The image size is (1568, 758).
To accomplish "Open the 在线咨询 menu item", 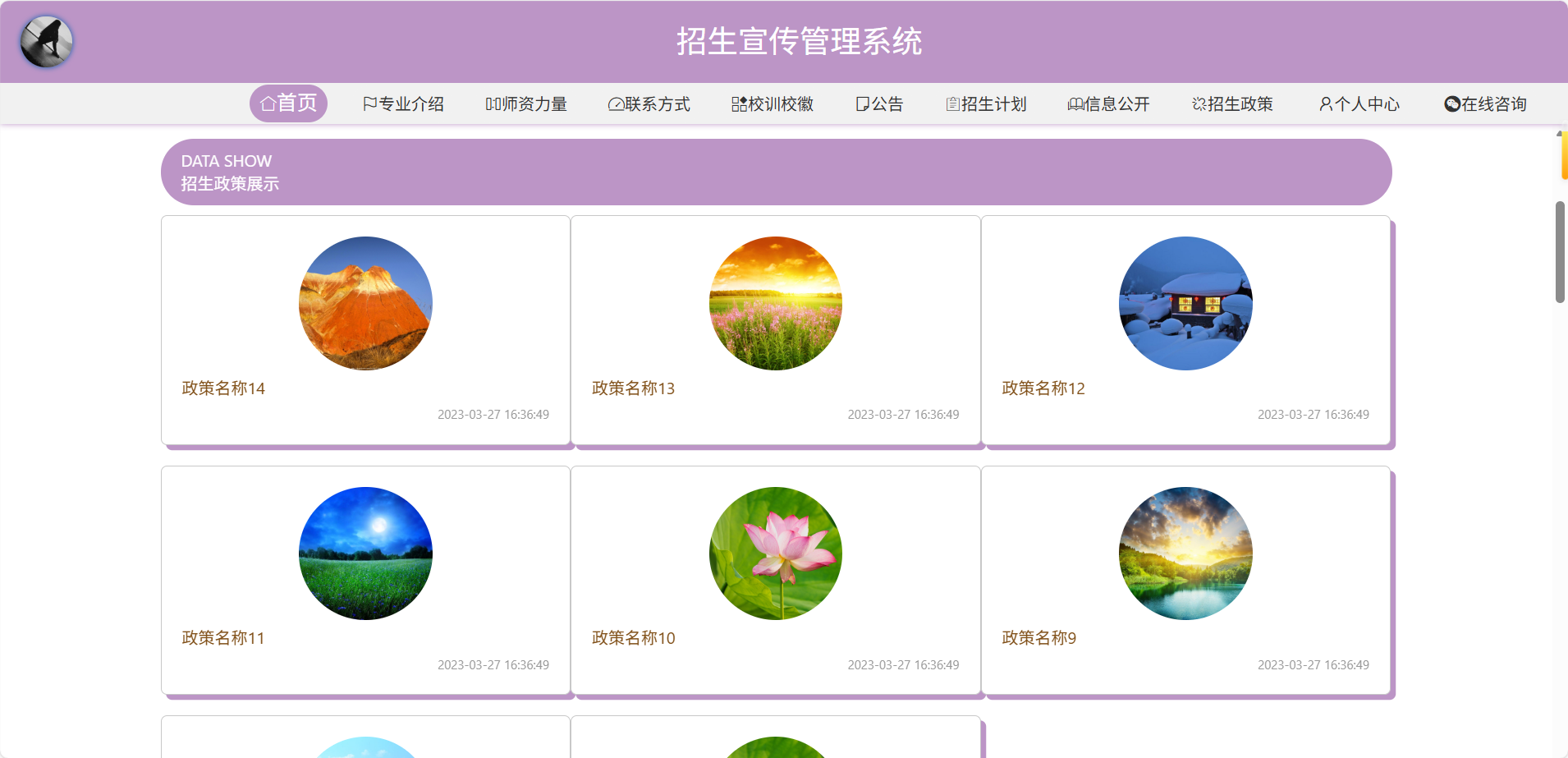I will pos(1485,104).
